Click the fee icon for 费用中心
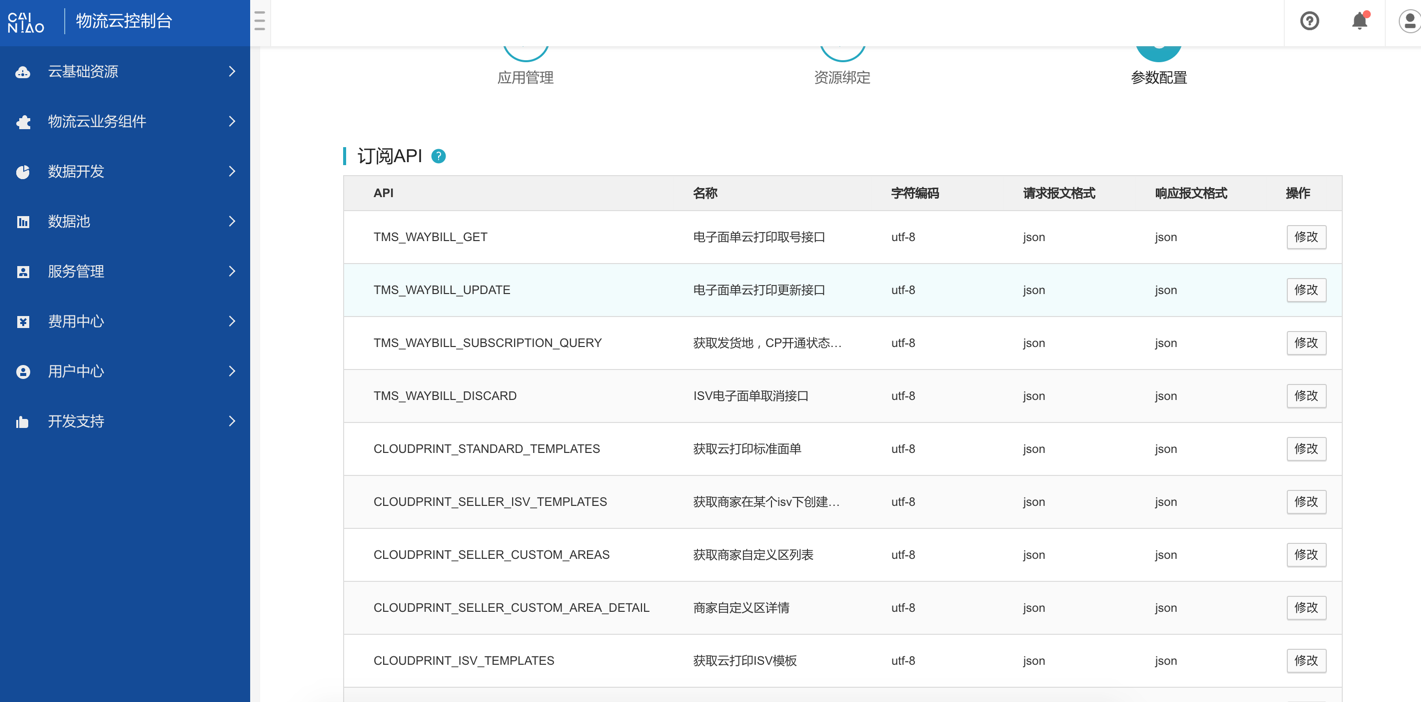 click(x=23, y=322)
